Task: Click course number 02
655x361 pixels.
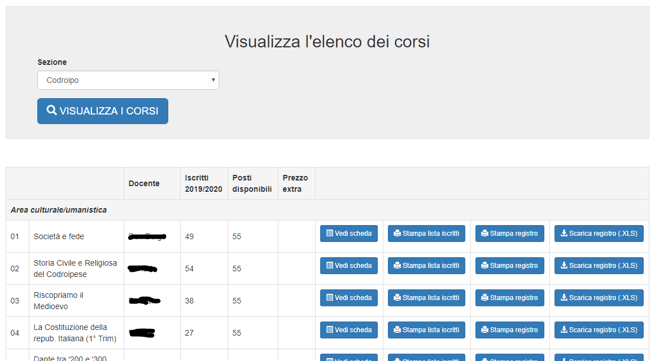Action: tap(15, 269)
